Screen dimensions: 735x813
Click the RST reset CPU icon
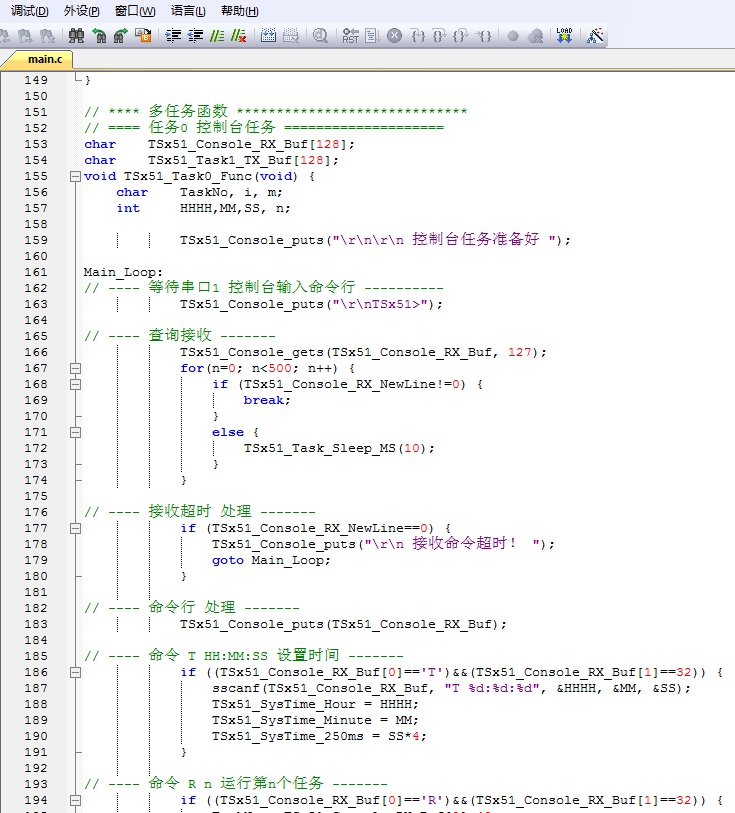pyautogui.click(x=350, y=36)
